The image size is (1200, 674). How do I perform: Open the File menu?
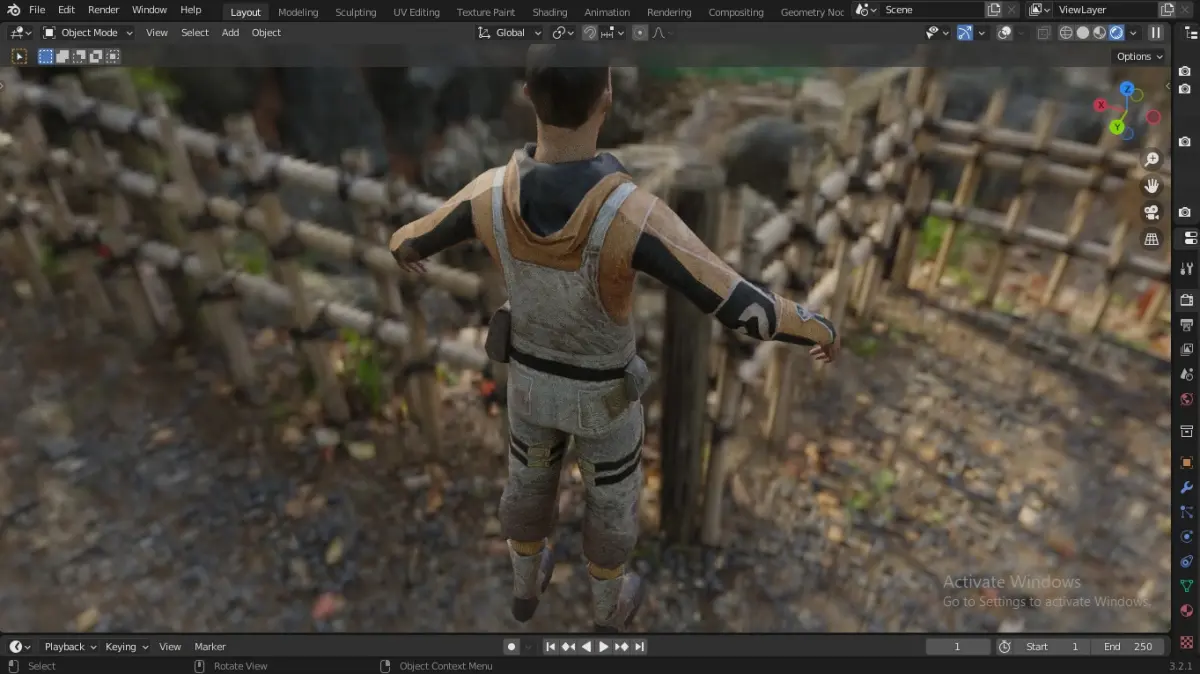coord(37,10)
